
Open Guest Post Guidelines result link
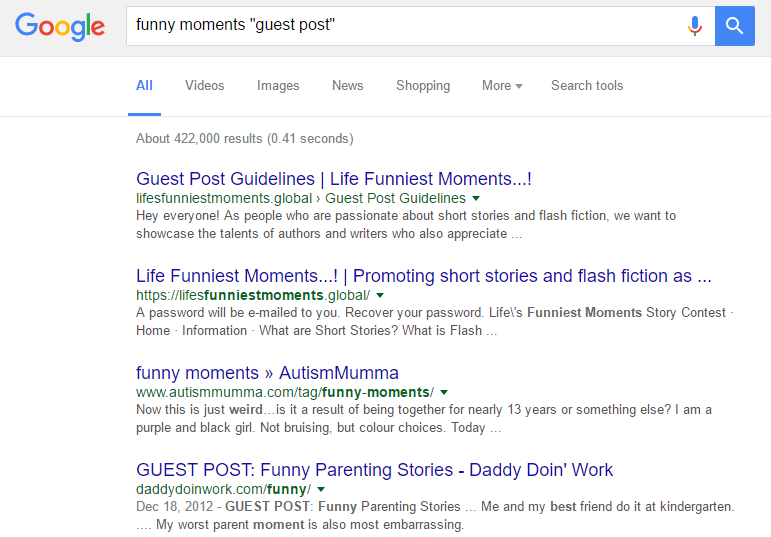tap(334, 179)
